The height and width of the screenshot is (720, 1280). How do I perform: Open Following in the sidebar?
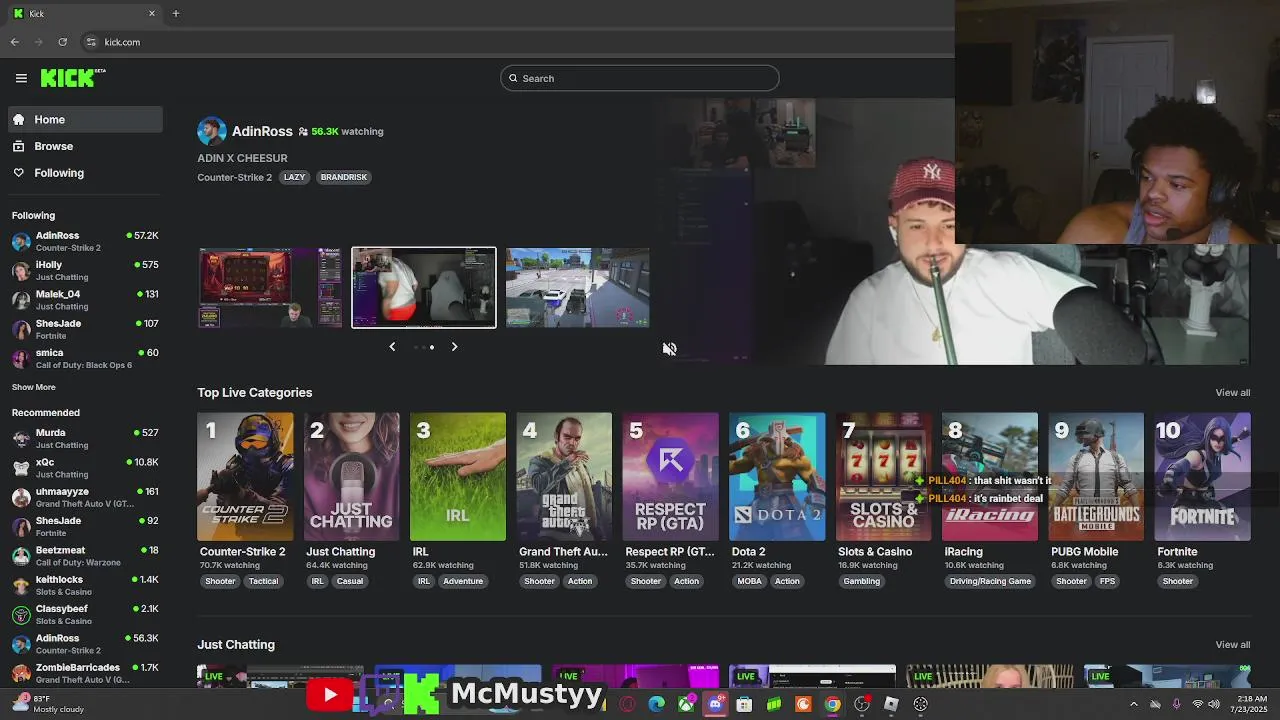point(85,173)
